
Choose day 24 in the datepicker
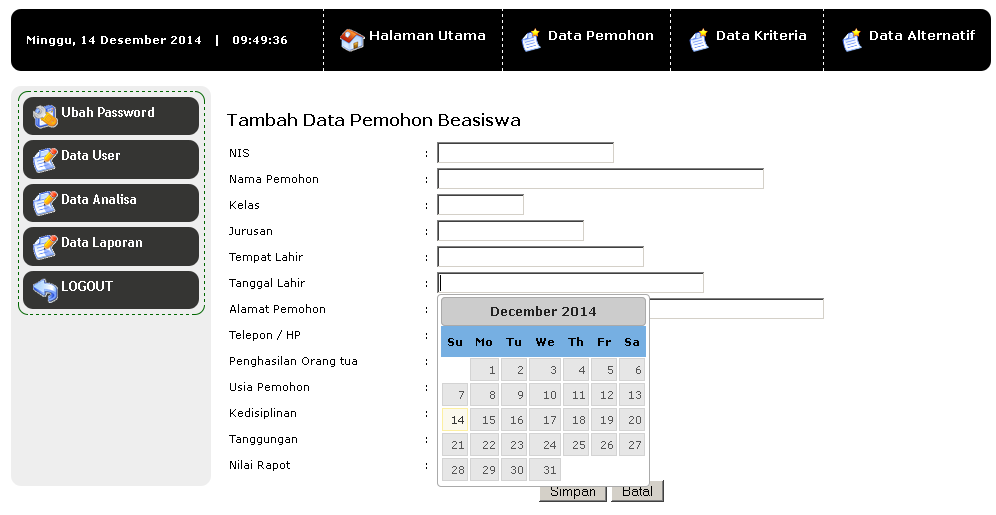click(545, 445)
